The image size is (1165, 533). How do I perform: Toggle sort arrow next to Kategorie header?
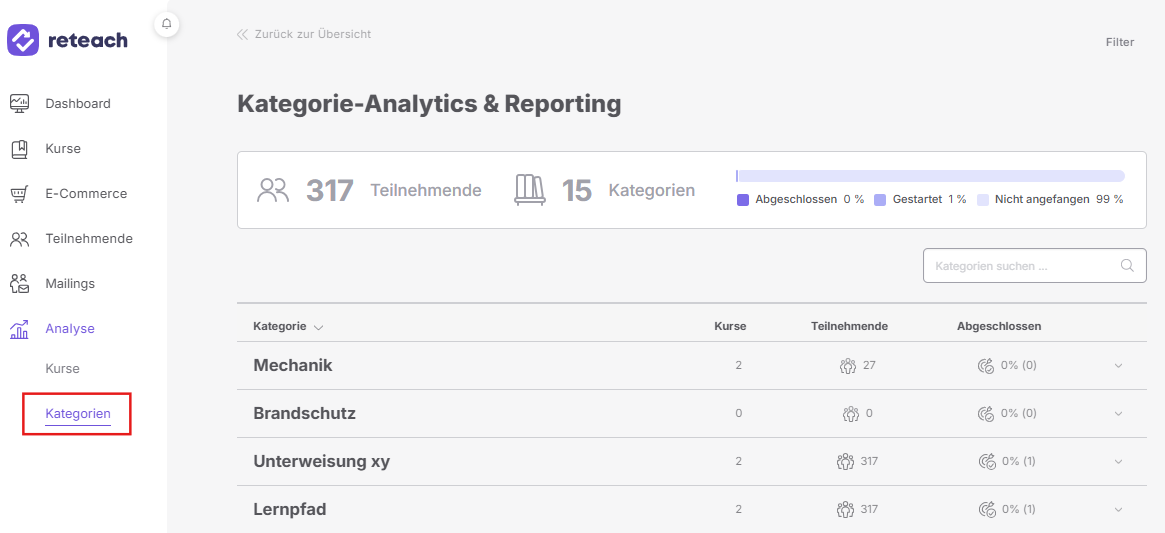[319, 327]
